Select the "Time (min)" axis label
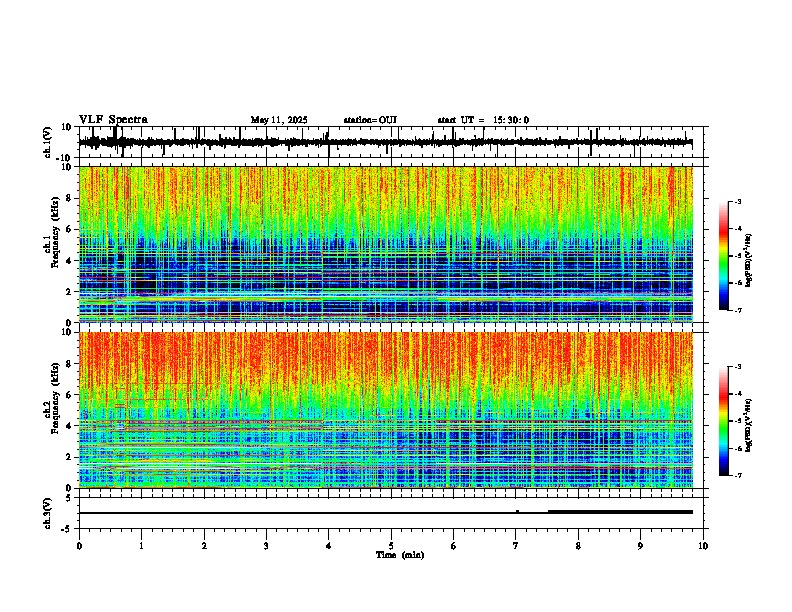The image size is (792, 612). [400, 554]
